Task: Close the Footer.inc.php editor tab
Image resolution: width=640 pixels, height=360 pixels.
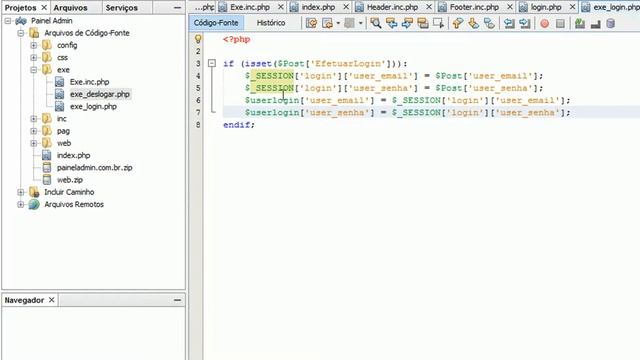Action: [x=510, y=7]
